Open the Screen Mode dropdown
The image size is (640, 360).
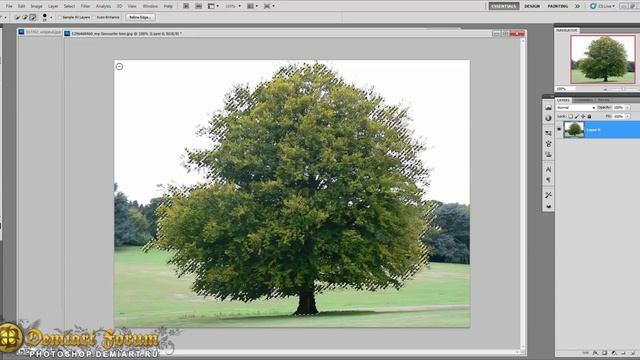[269, 6]
